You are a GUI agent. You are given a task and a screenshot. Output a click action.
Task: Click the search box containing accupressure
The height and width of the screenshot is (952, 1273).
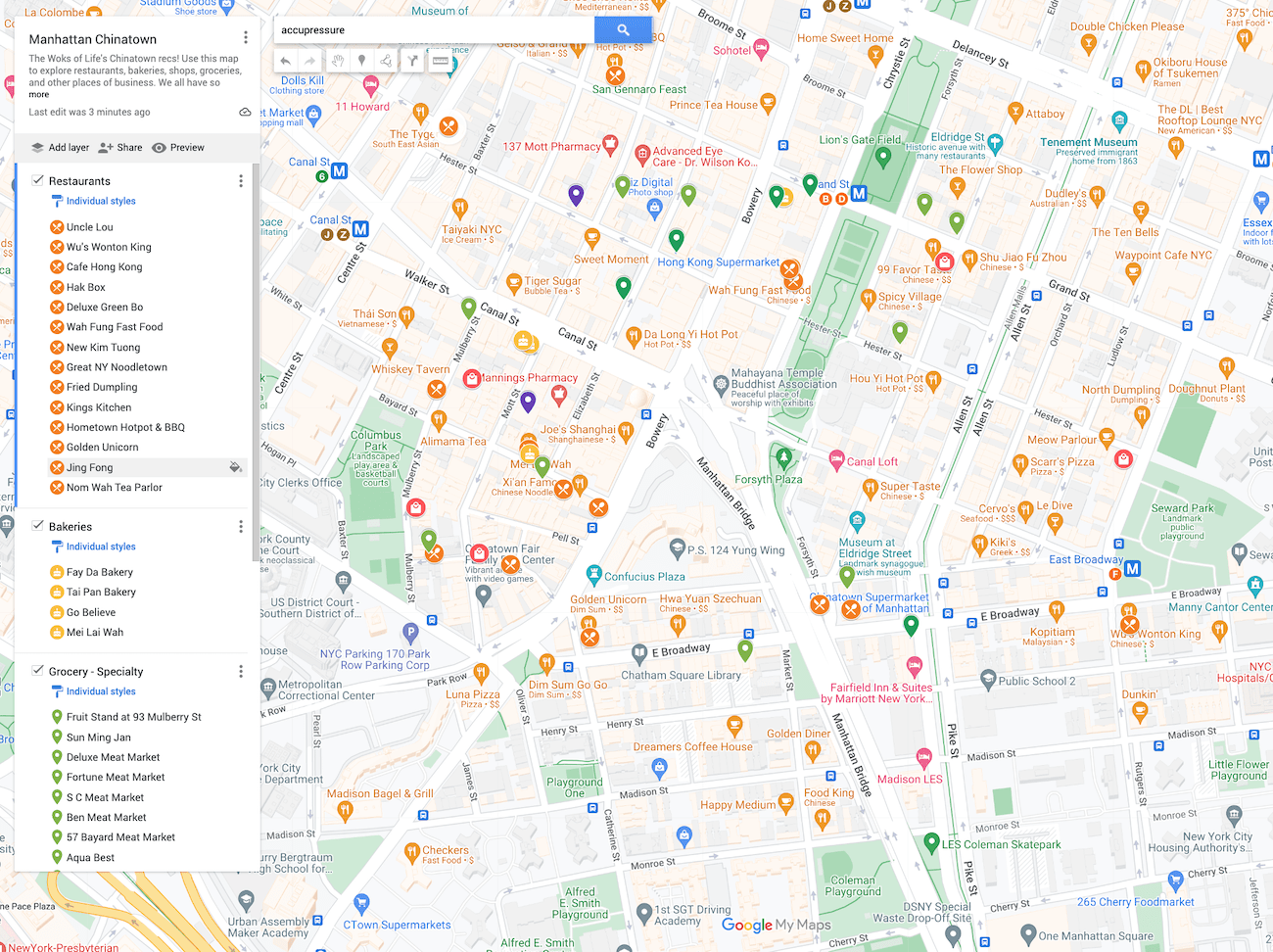point(433,30)
